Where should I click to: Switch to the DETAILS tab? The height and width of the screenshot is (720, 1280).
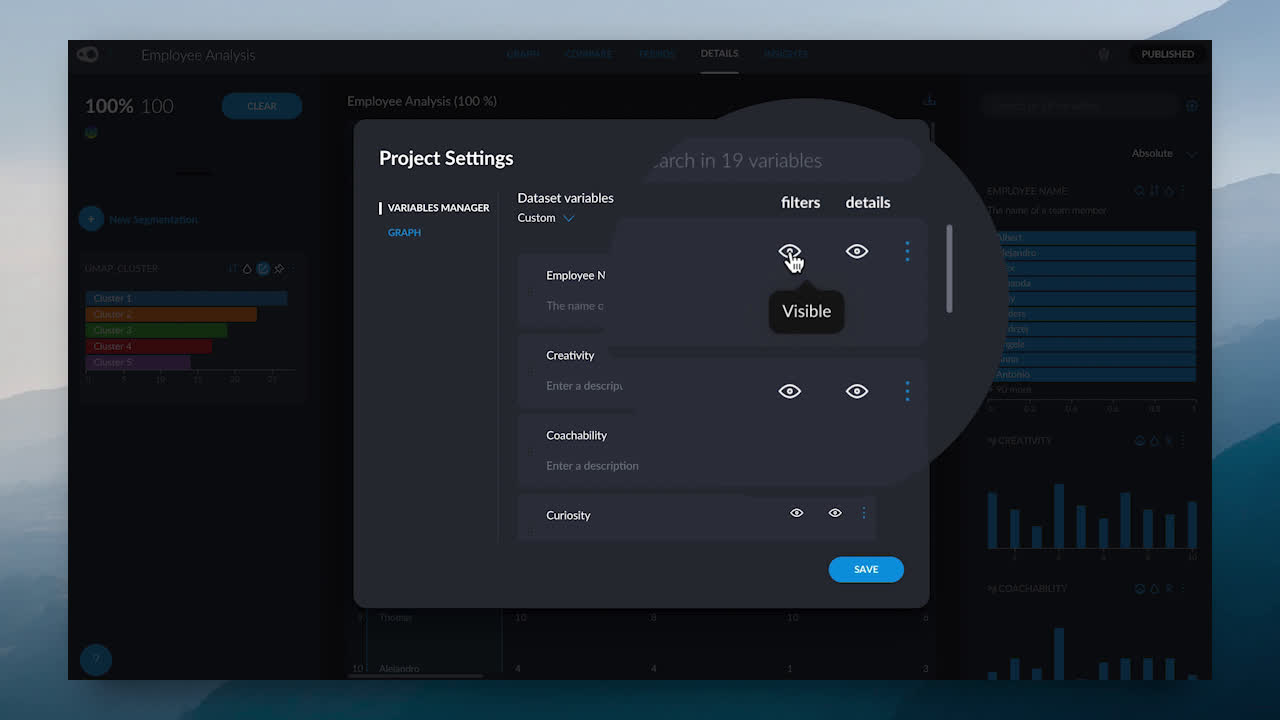[719, 54]
